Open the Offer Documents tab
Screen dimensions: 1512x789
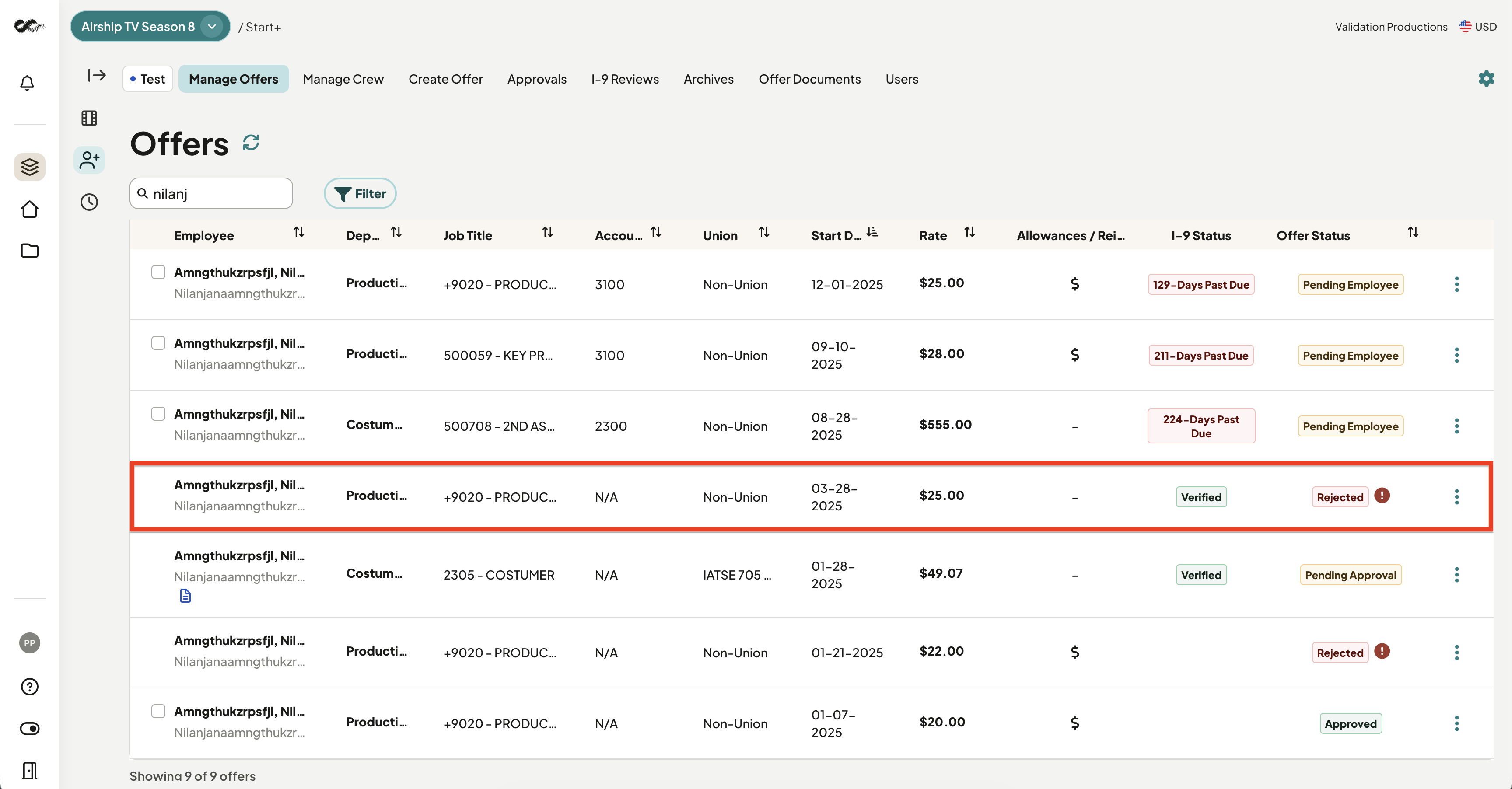click(x=809, y=79)
